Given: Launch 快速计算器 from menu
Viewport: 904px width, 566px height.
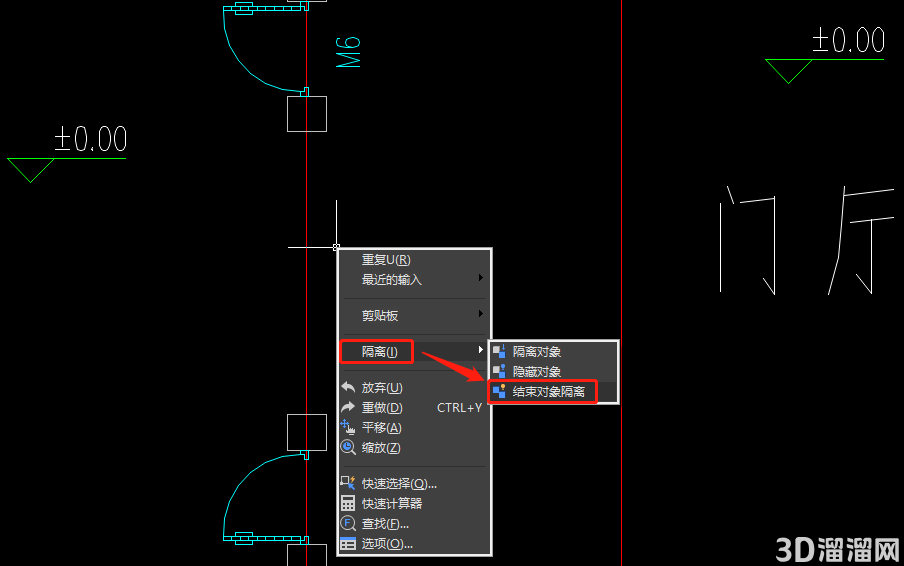Looking at the screenshot, I should coord(414,503).
